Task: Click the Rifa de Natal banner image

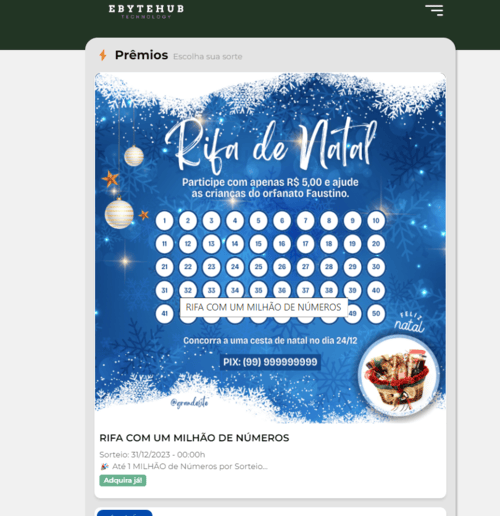Action: (x=270, y=248)
